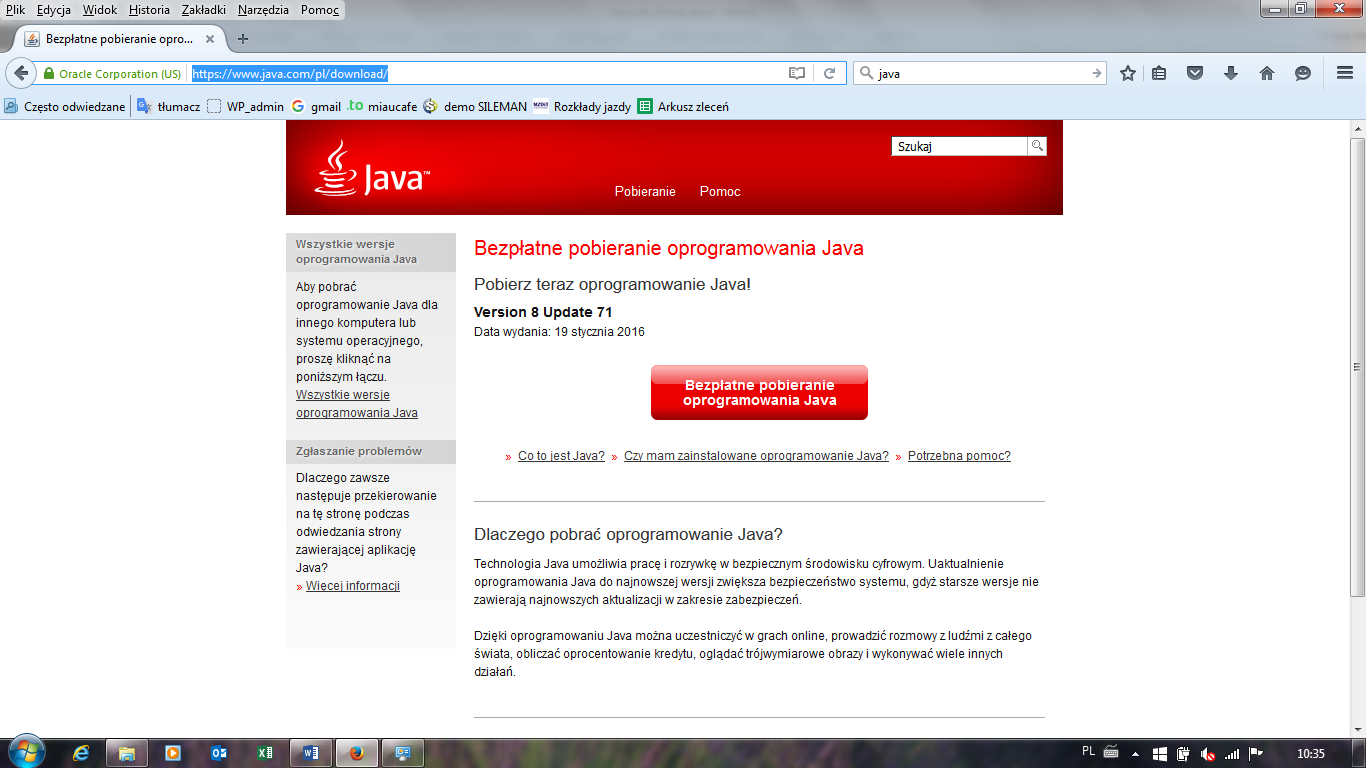The image size is (1366, 768).
Task: Open Action Center flag icon
Action: click(1256, 754)
